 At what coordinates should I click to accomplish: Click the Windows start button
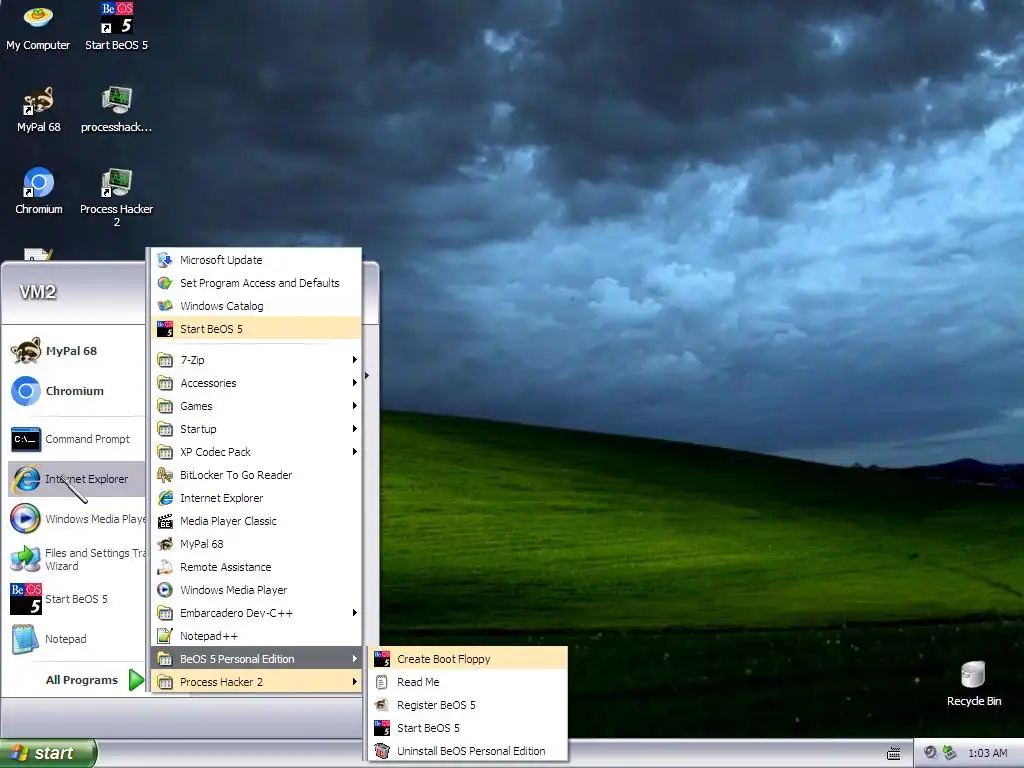point(48,753)
